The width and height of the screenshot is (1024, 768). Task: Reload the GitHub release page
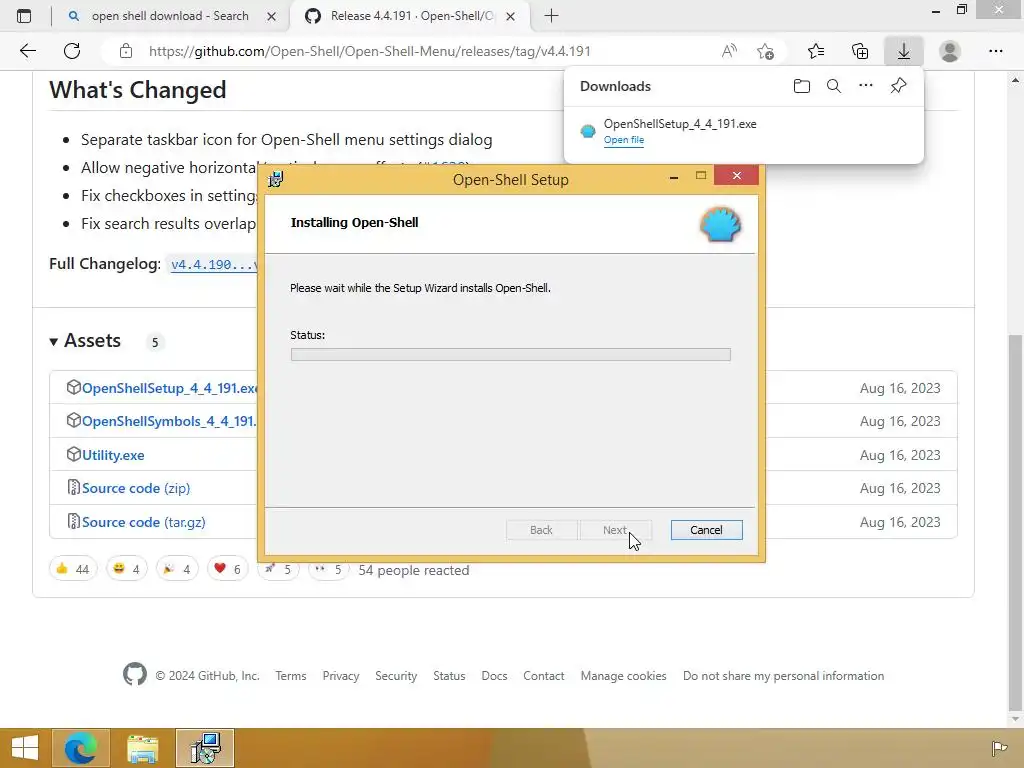[x=72, y=51]
